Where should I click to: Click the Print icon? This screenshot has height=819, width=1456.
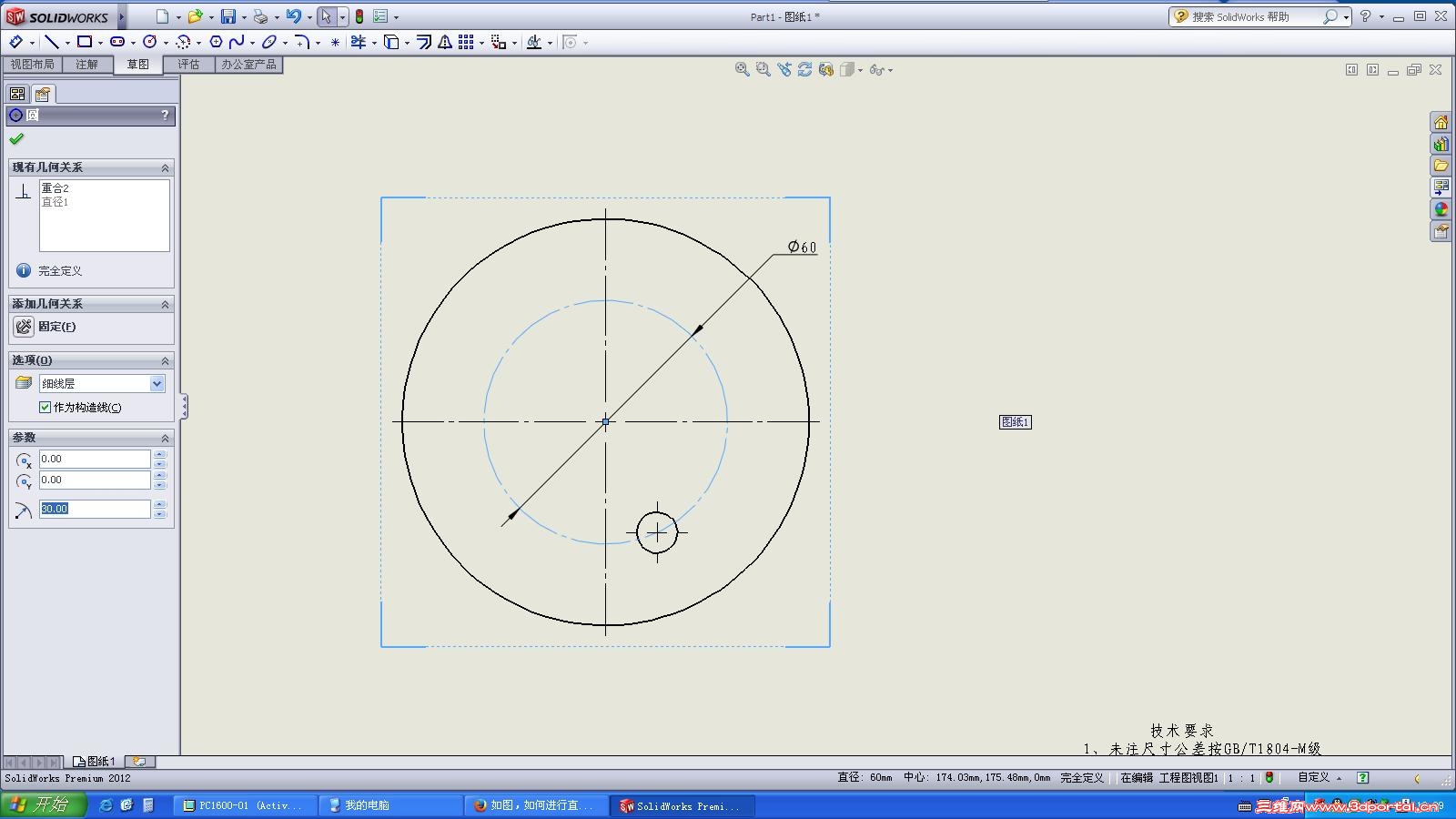point(261,16)
